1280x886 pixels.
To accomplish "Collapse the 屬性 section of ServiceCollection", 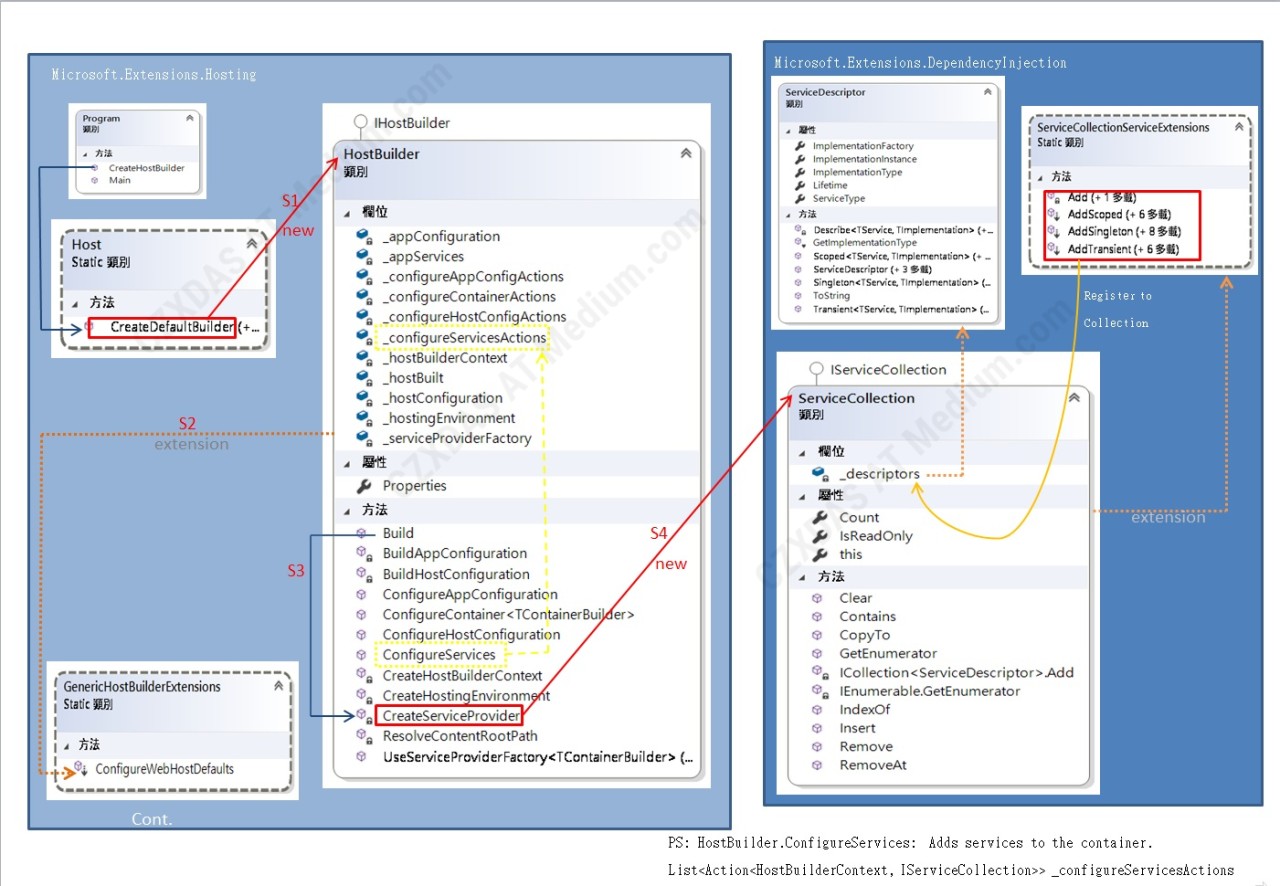I will 804,496.
